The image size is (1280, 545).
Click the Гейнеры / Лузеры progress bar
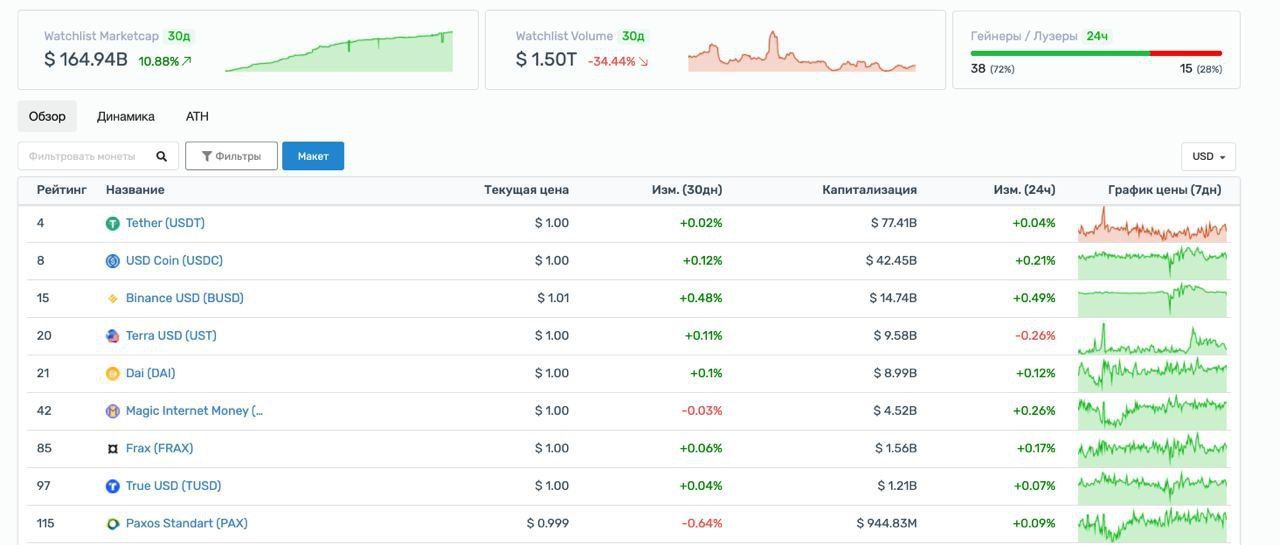point(1096,53)
